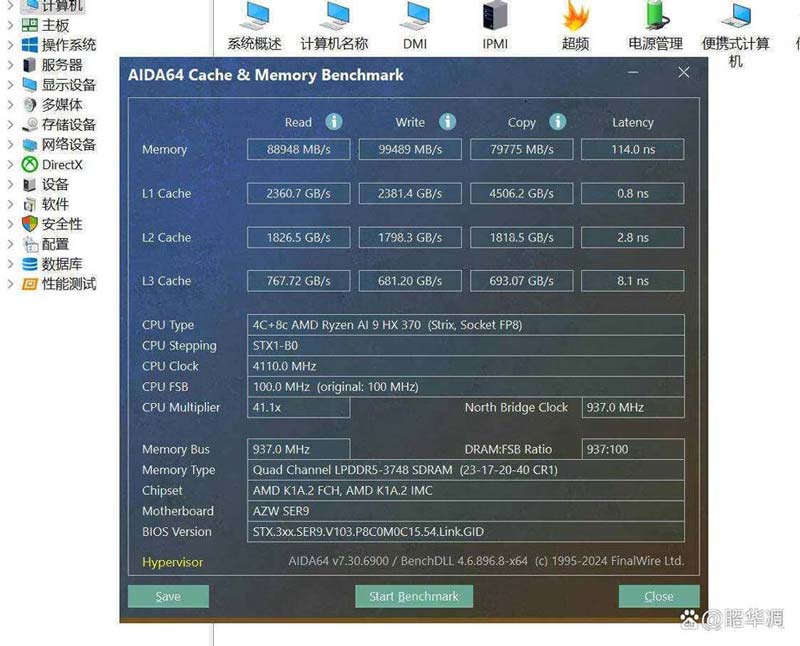This screenshot has height=646, width=800.
Task: Click the North Bridge Clock value 937.0 MHz
Action: point(633,407)
